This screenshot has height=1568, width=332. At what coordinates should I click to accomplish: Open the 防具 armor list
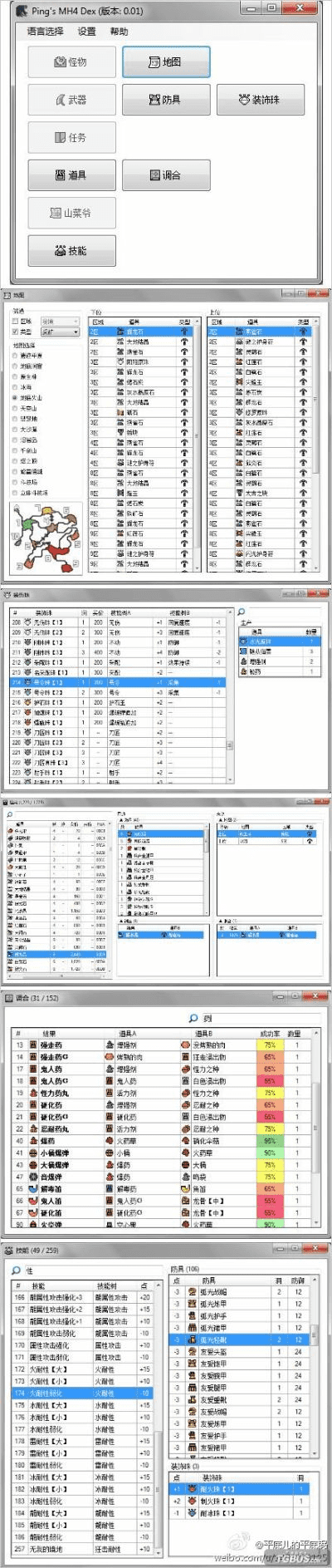click(x=166, y=100)
